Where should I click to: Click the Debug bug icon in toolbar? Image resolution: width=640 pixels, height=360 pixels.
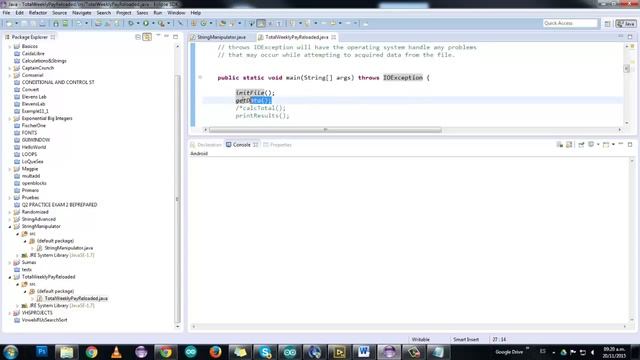point(131,23)
